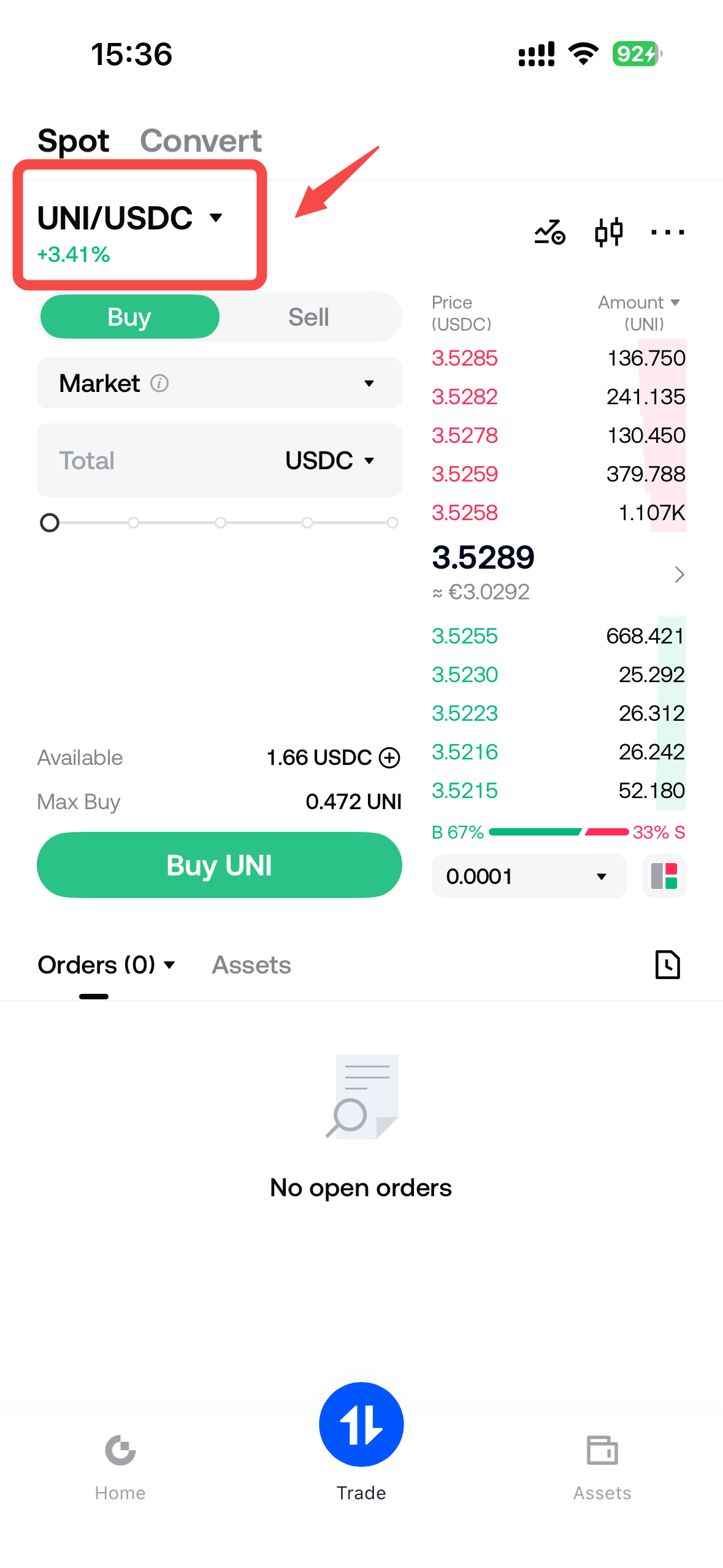Switch to the Convert tab
Screen dimensions: 723x1568
point(201,141)
